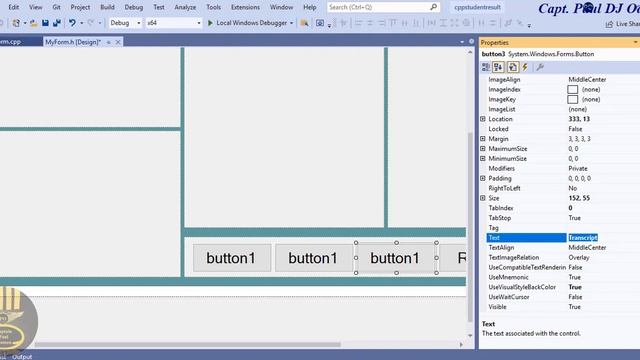Select the middle button1 on the form
The image size is (640, 360).
[313, 258]
